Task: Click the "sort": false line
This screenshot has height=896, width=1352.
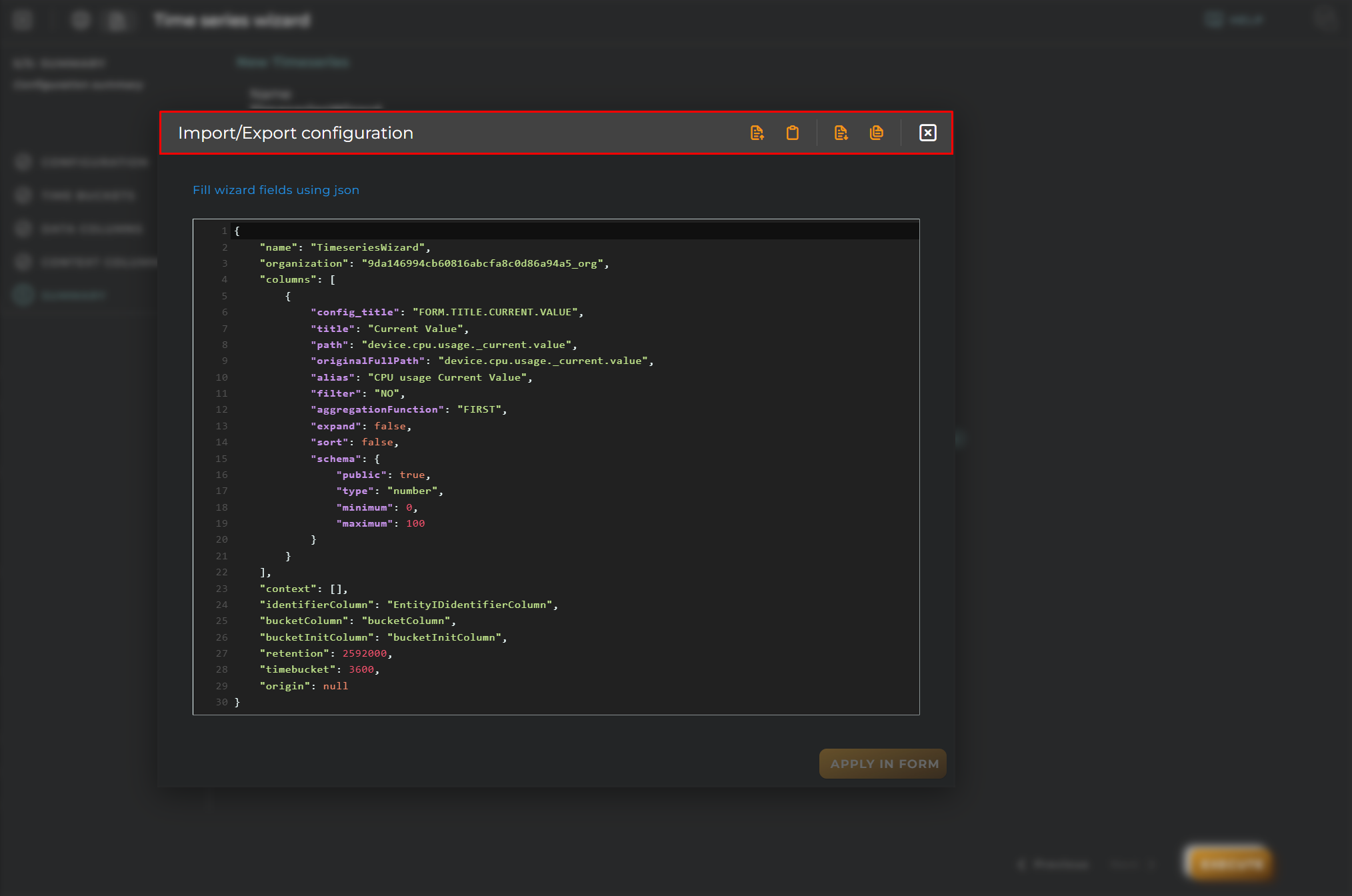Action: (x=354, y=442)
